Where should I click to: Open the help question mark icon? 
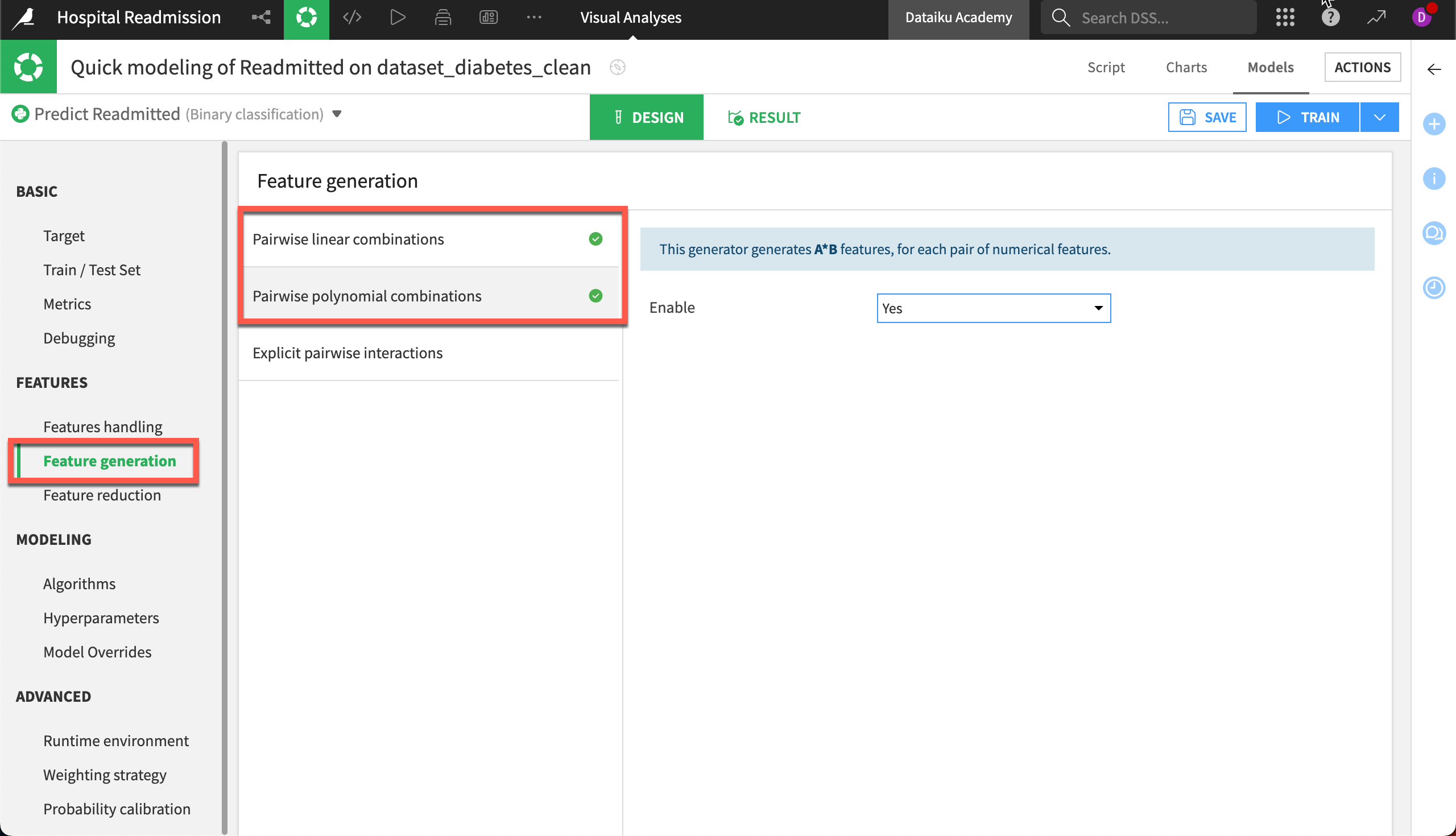(1330, 17)
